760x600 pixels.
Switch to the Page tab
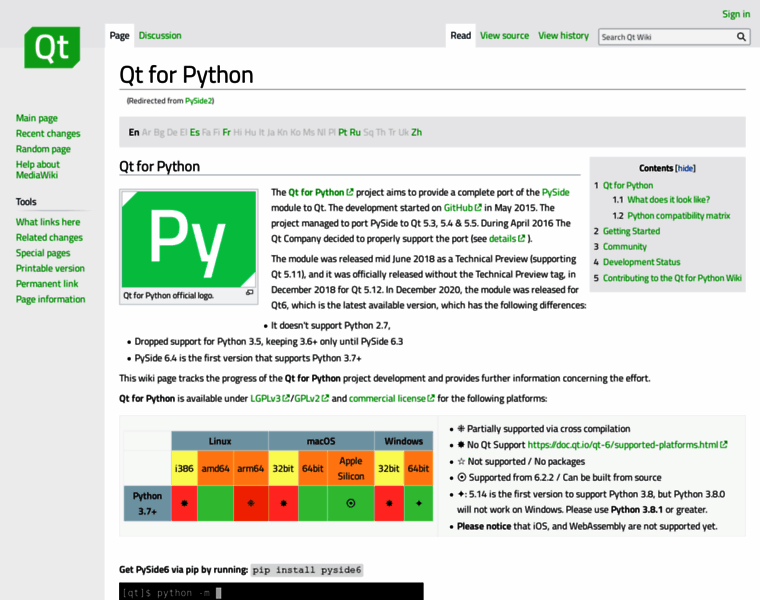point(119,35)
